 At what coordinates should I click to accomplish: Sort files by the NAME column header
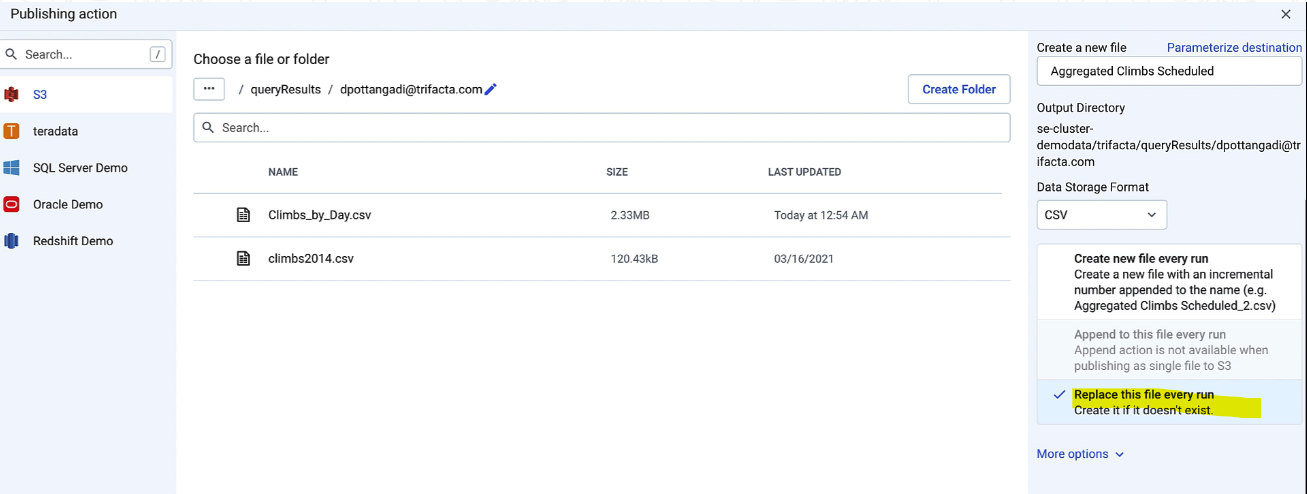pyautogui.click(x=283, y=172)
